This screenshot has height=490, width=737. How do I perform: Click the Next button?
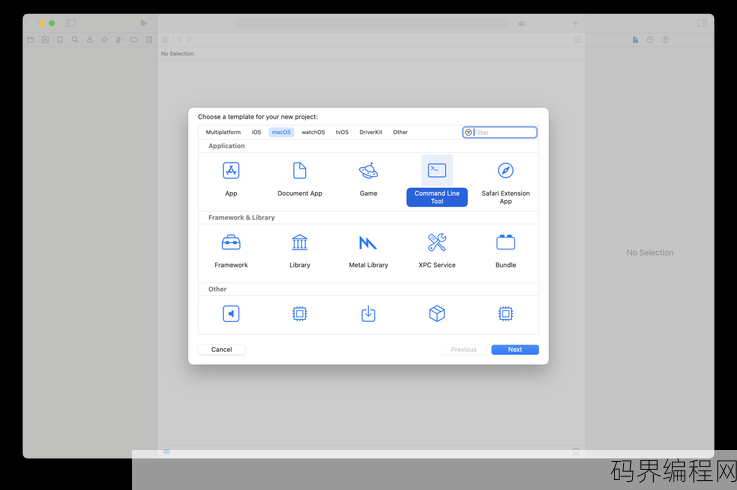pyautogui.click(x=515, y=349)
